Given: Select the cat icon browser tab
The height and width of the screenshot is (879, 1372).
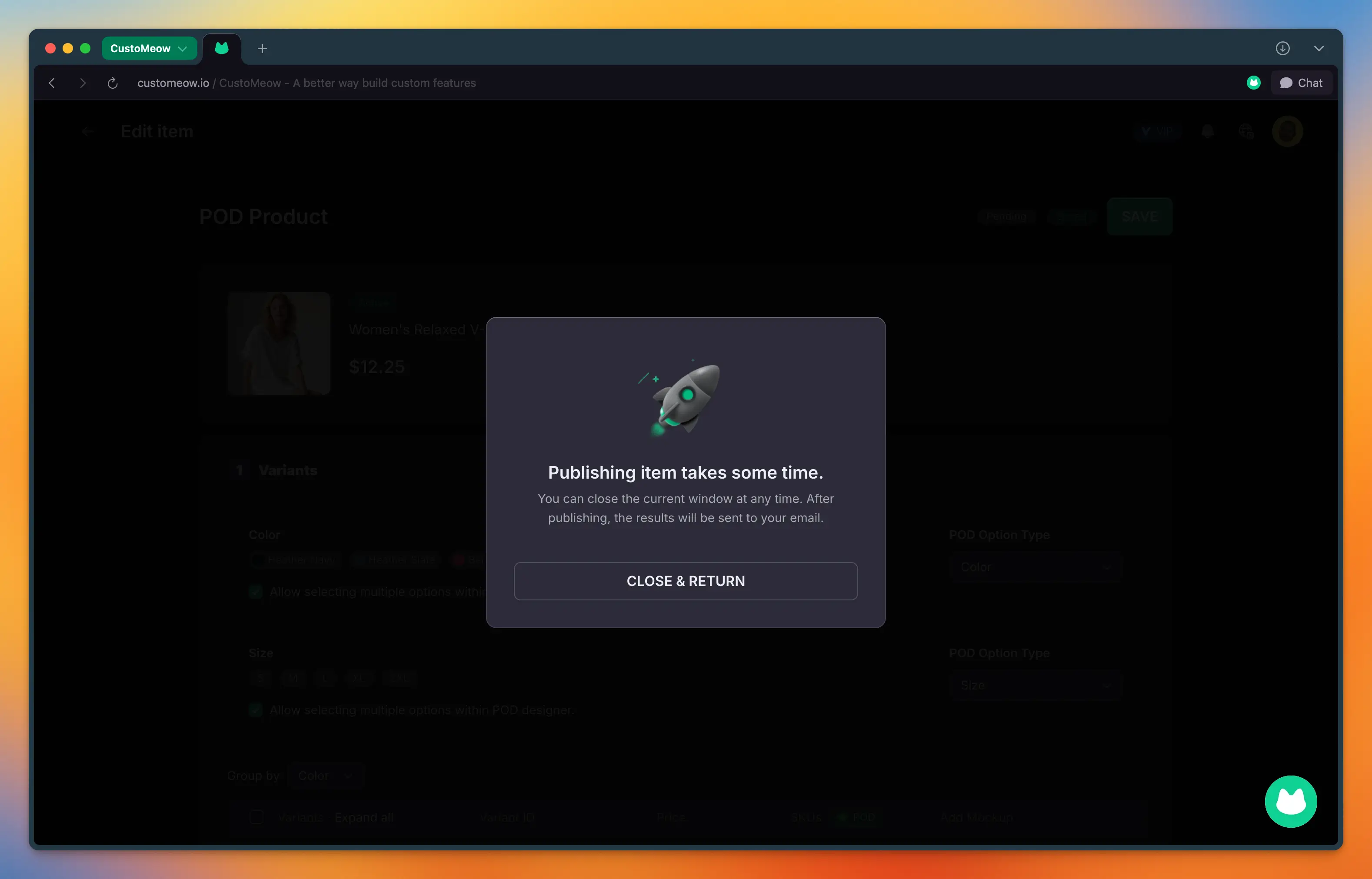Looking at the screenshot, I should (221, 49).
